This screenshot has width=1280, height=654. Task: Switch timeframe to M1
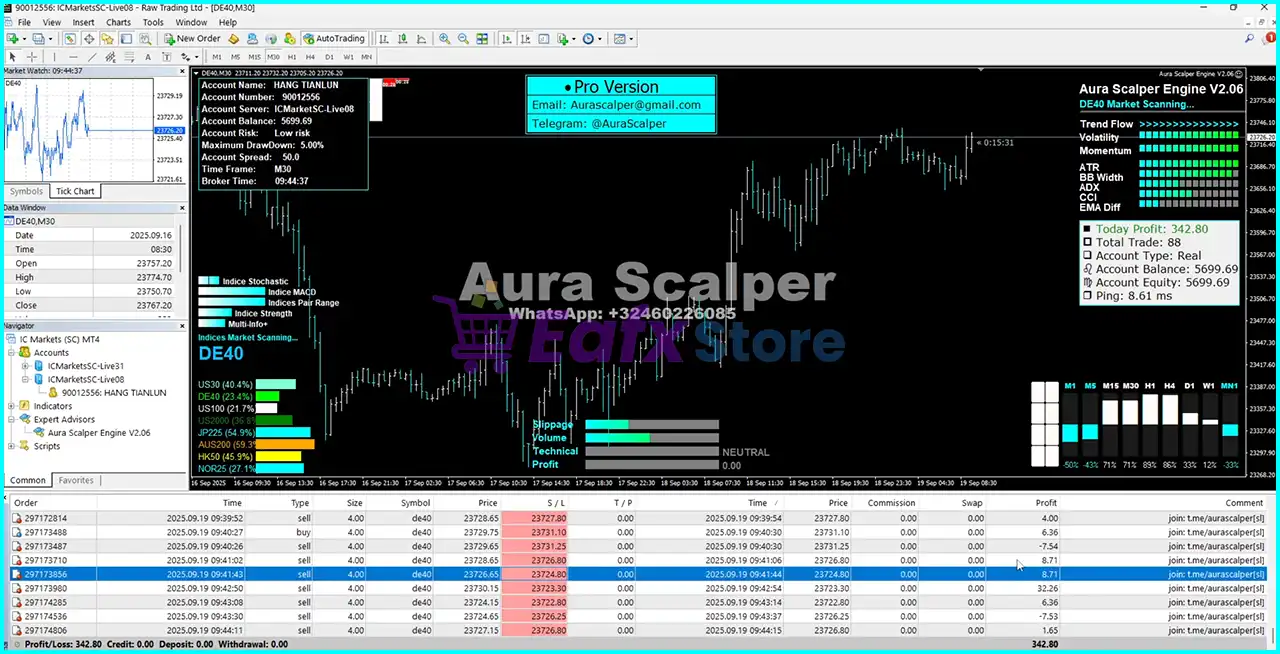tap(217, 57)
